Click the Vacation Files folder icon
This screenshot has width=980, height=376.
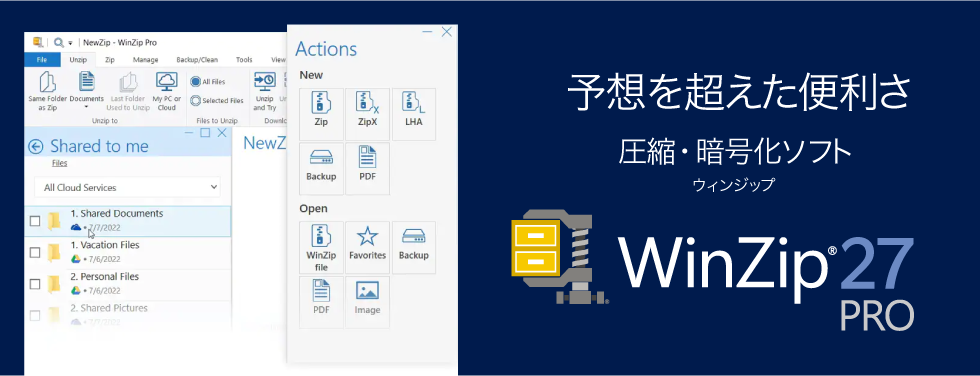[x=55, y=252]
